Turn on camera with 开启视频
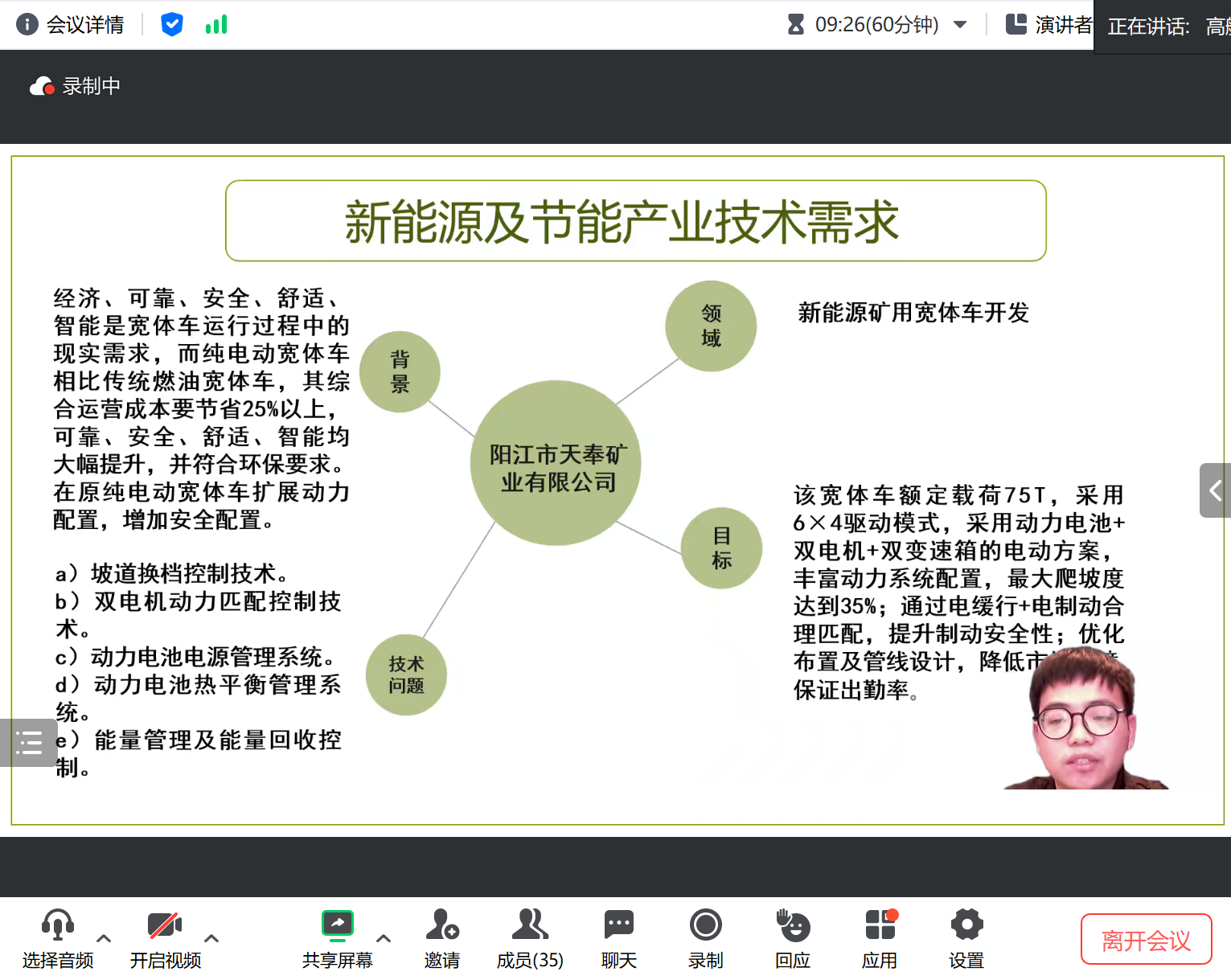 pos(166,937)
